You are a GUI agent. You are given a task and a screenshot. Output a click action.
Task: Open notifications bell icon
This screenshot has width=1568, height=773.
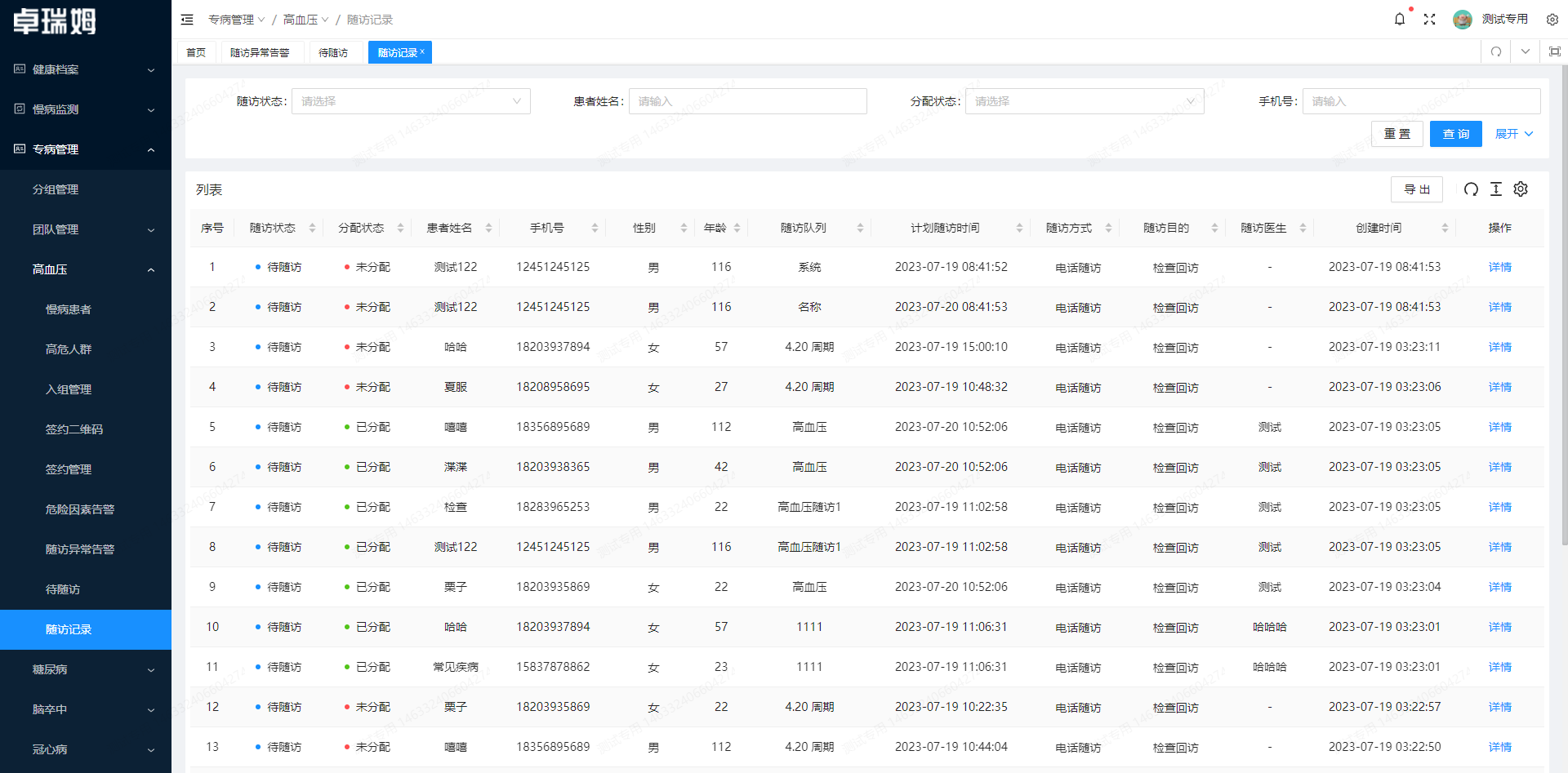pyautogui.click(x=1400, y=19)
